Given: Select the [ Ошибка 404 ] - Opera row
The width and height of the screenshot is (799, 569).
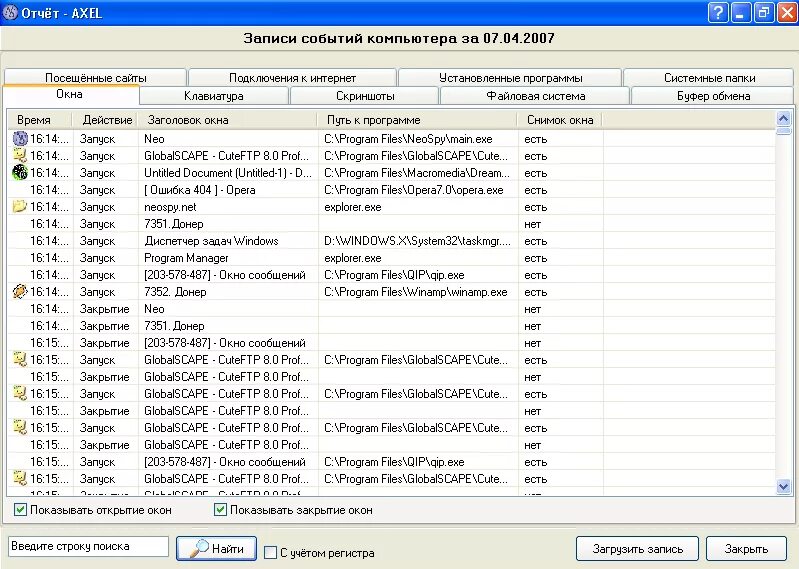Looking at the screenshot, I should click(391, 190).
